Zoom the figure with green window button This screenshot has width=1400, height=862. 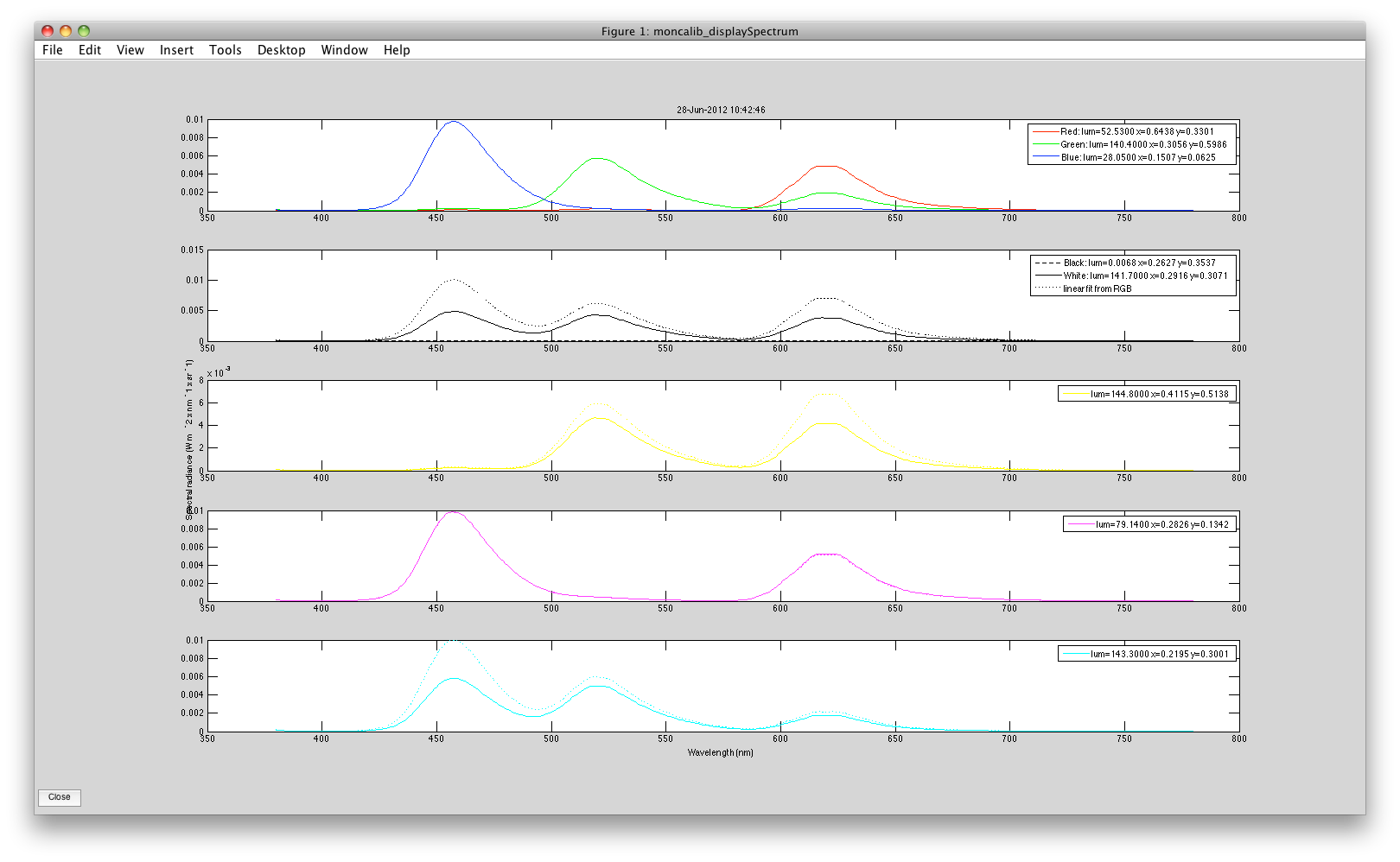84,31
